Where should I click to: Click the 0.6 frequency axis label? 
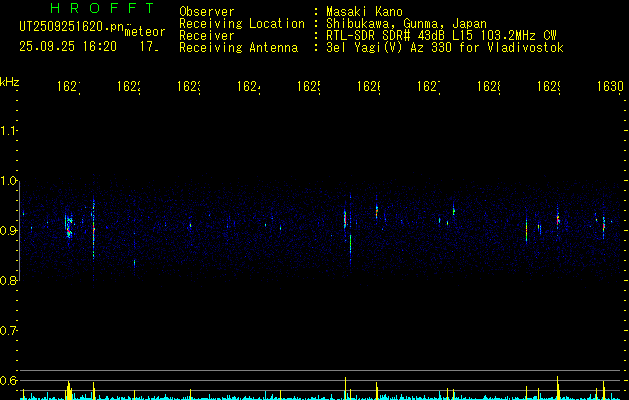(x=8, y=380)
